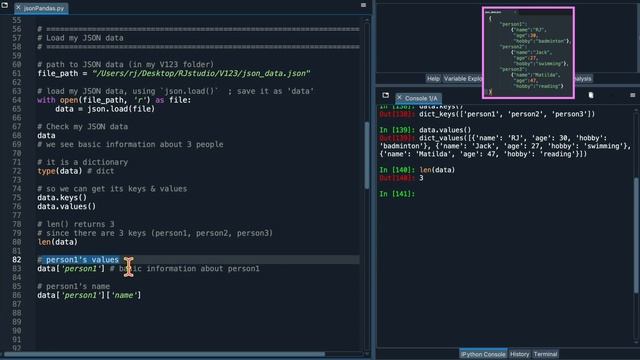The width and height of the screenshot is (640, 360).
Task: Click the data['person1']['name'] line
Action: click(x=89, y=295)
